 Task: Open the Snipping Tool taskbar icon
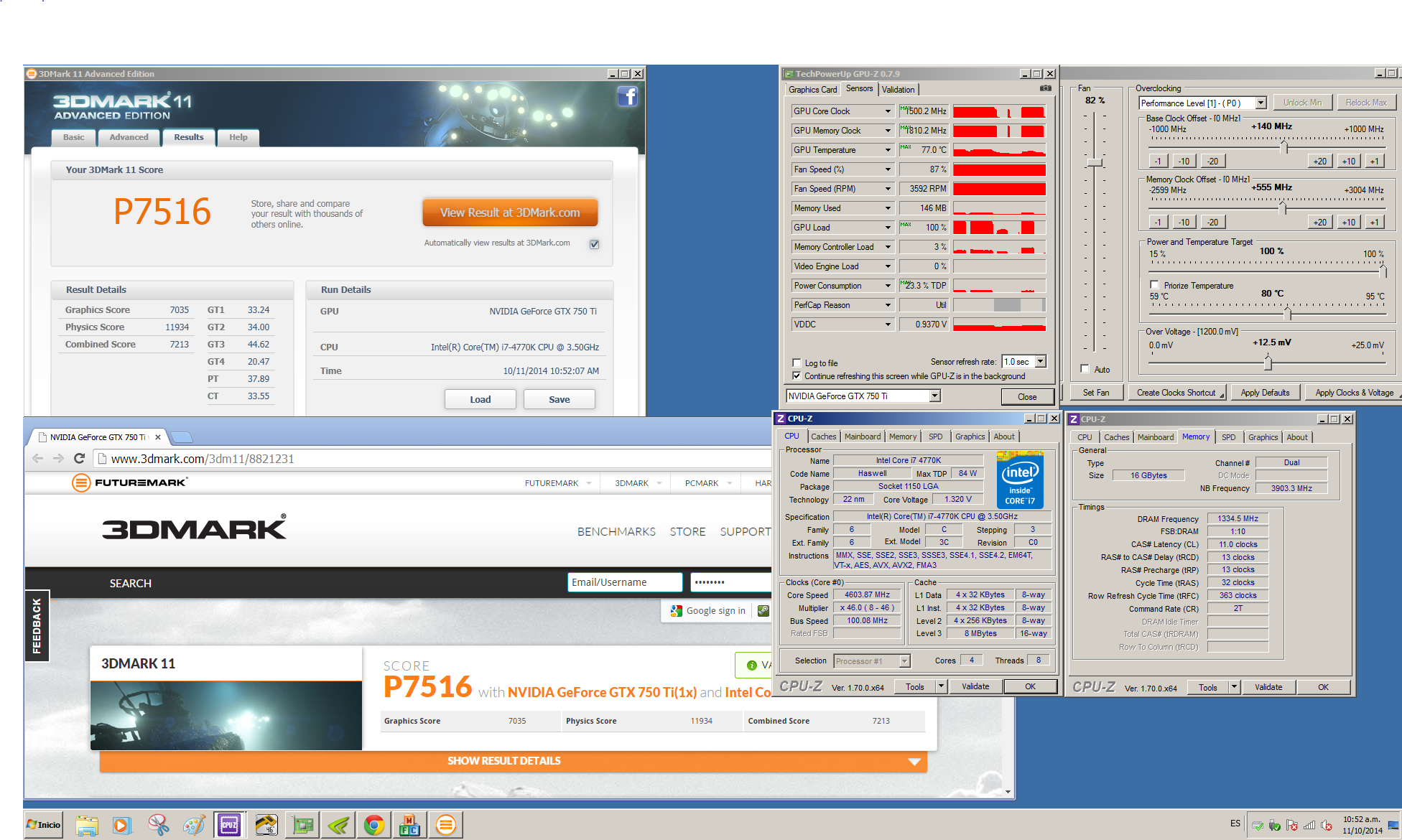(x=158, y=825)
